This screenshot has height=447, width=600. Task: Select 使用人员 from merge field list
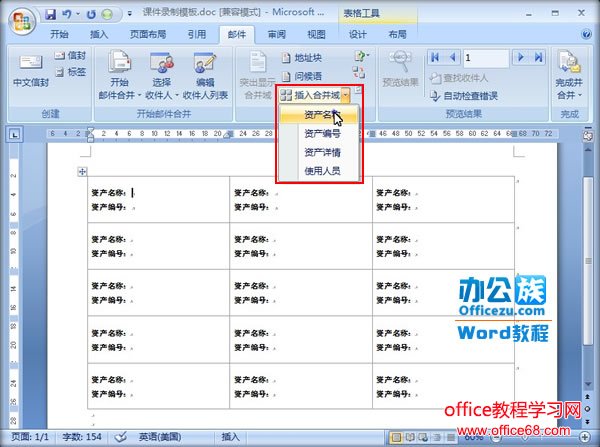point(320,171)
